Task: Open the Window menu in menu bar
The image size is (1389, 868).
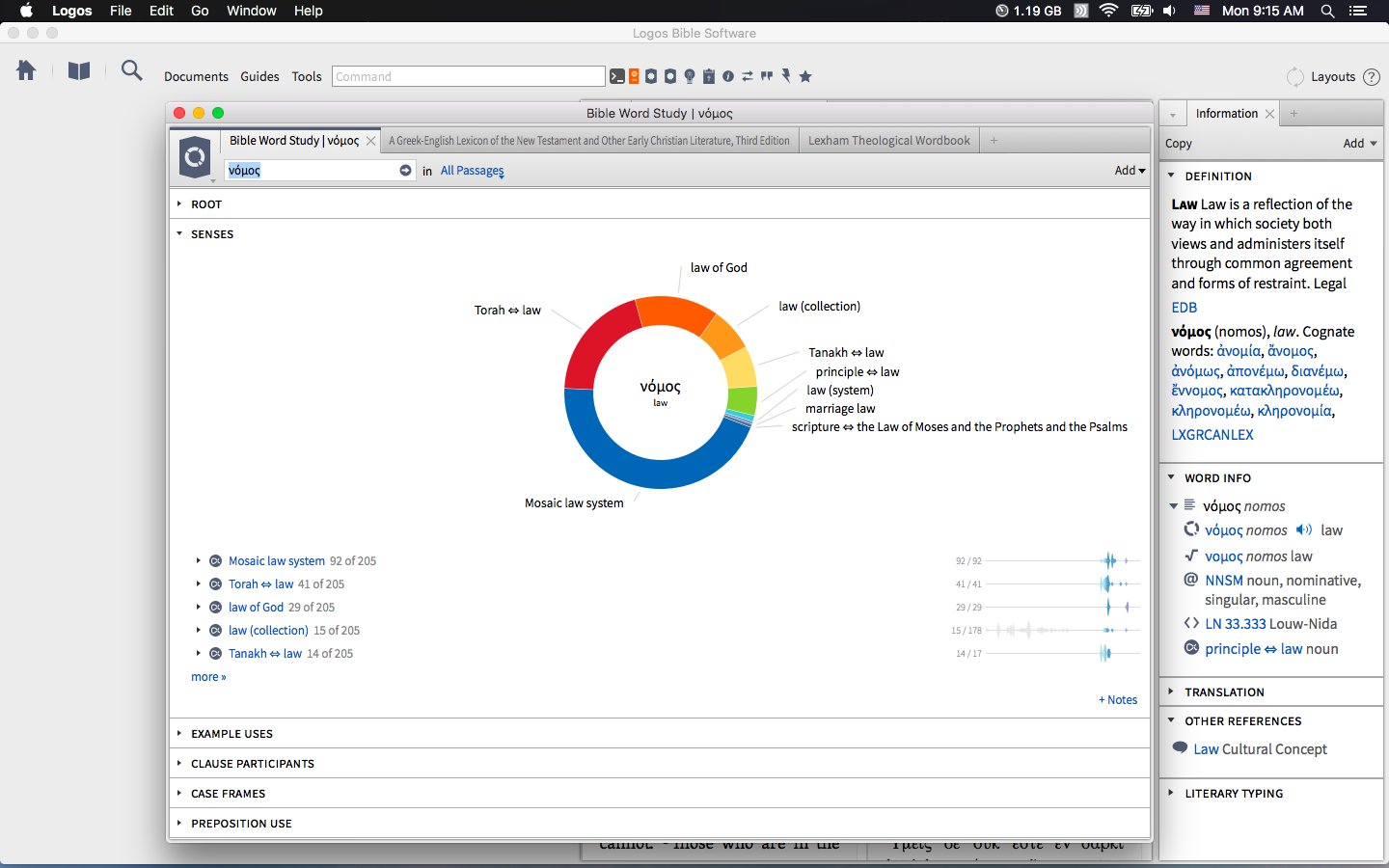Action: (x=251, y=11)
